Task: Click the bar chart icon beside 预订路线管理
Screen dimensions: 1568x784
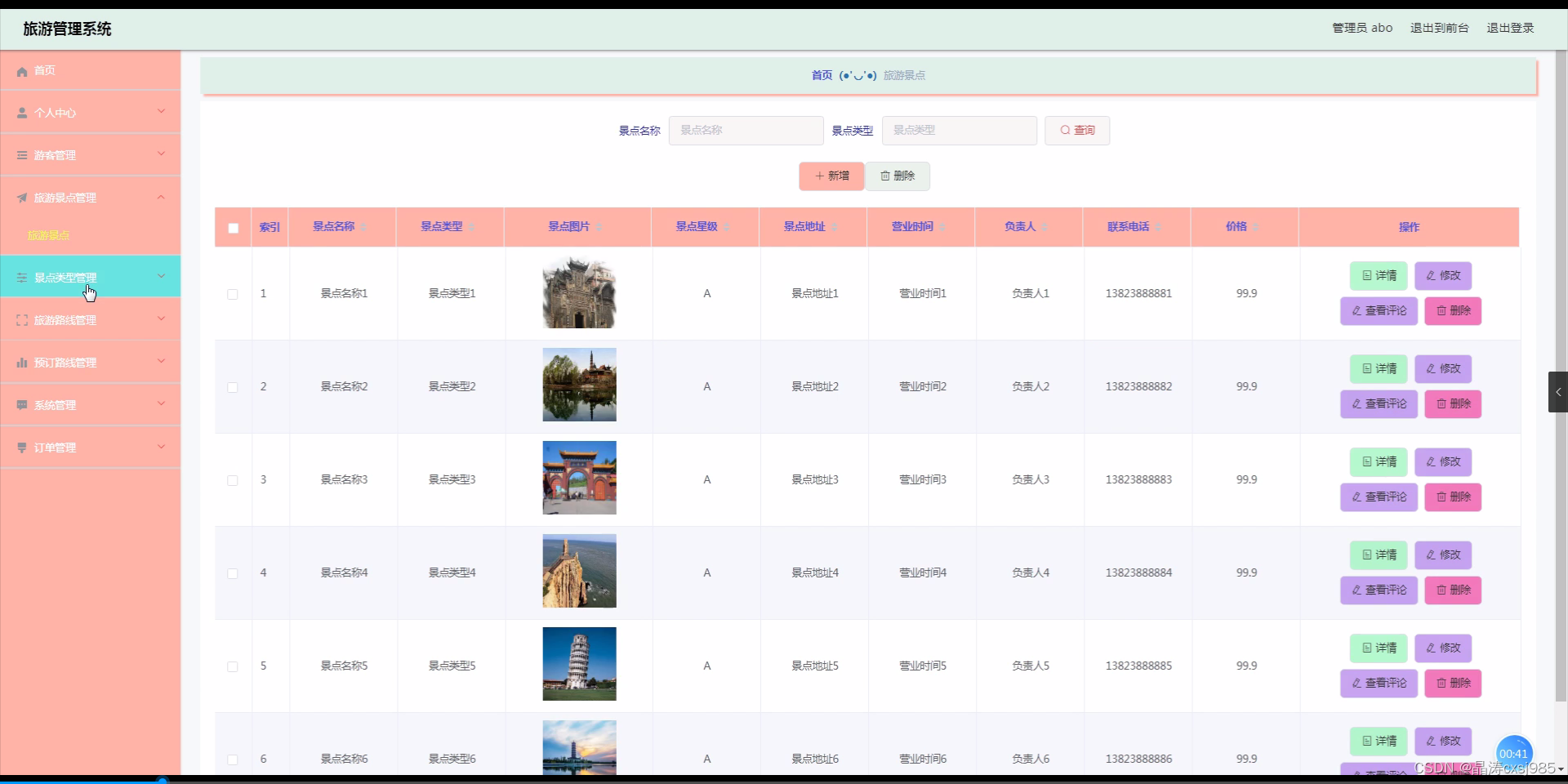Action: [20, 363]
